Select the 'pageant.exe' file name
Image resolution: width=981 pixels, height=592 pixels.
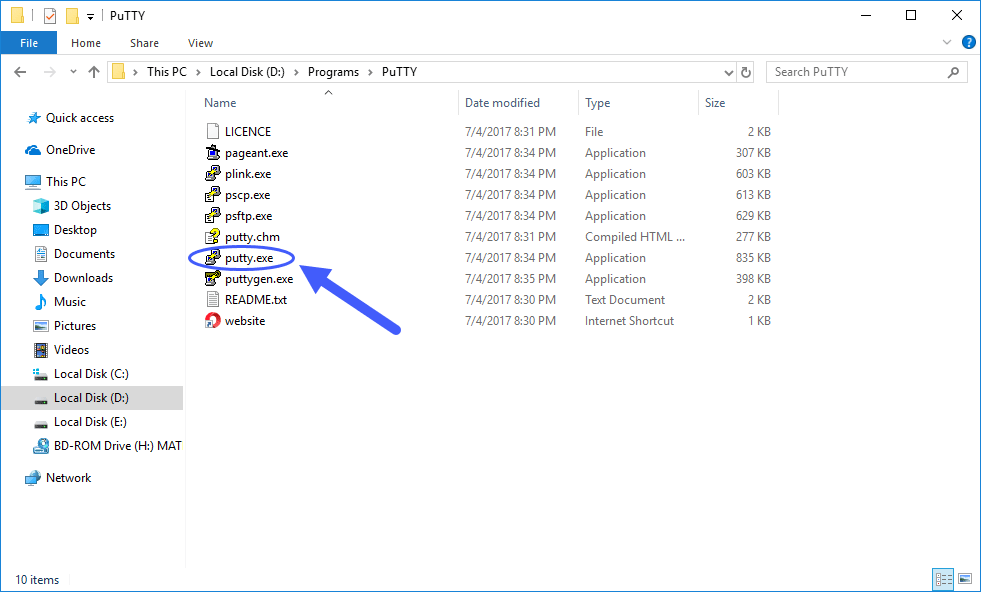pyautogui.click(x=257, y=153)
